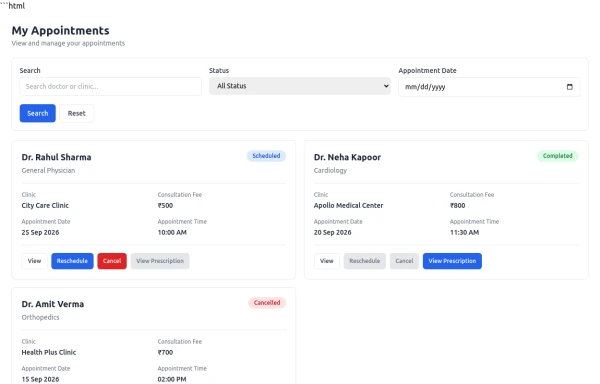Click View Prescription for Dr. Rahul Sharma

(x=160, y=261)
